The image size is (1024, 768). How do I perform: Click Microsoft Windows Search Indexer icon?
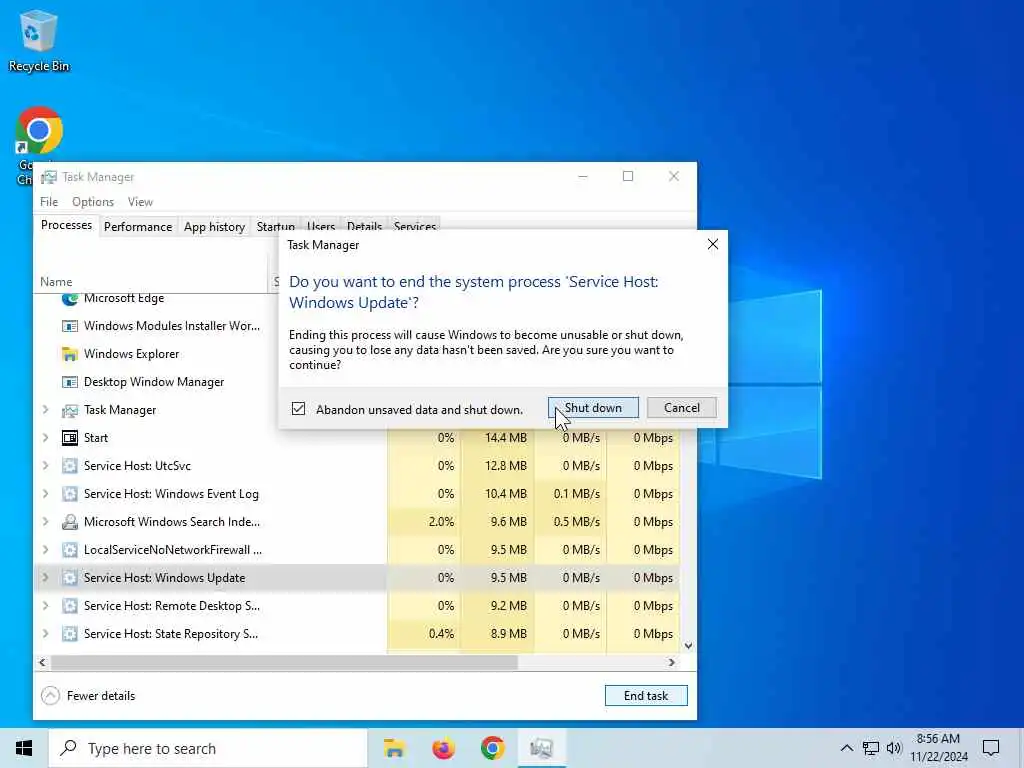[x=70, y=522]
